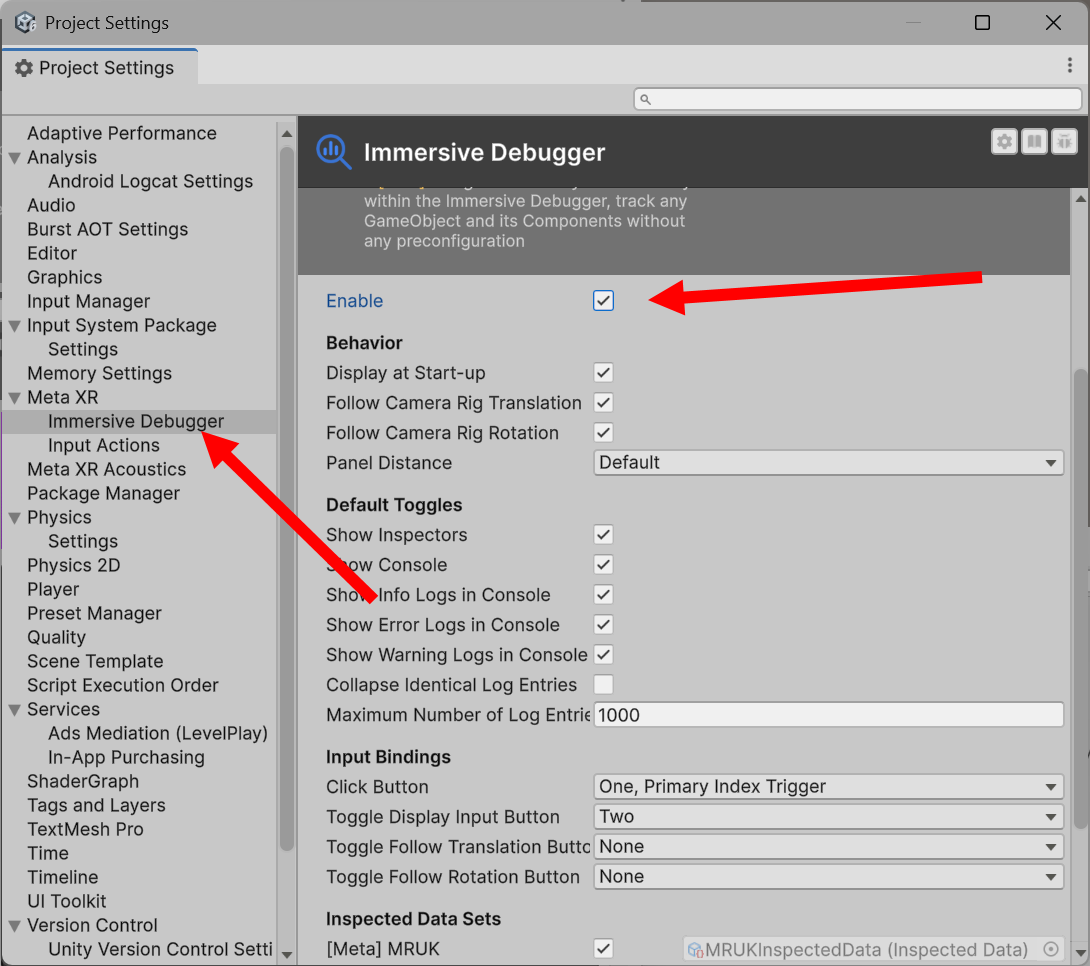Open Toggle Follow Translation Button dropdown

point(829,846)
